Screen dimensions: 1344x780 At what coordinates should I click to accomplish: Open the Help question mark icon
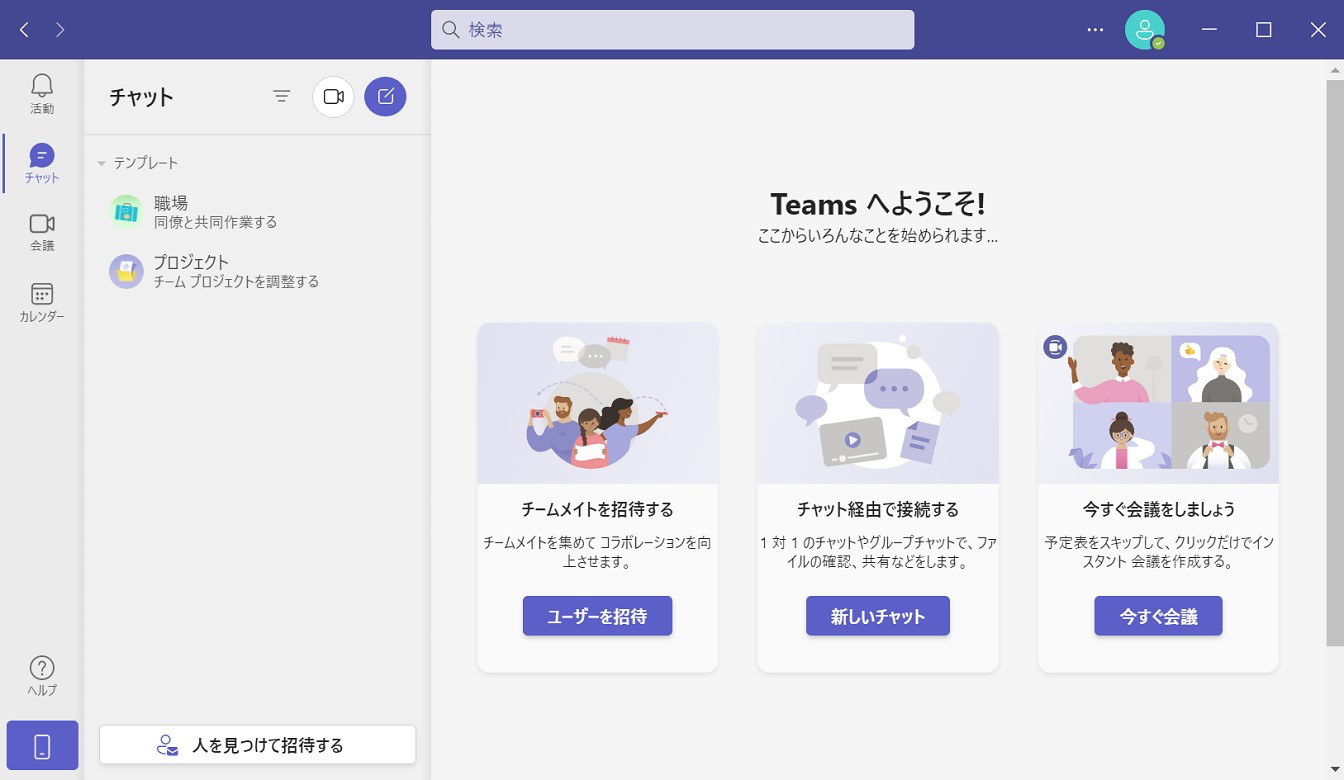point(42,675)
